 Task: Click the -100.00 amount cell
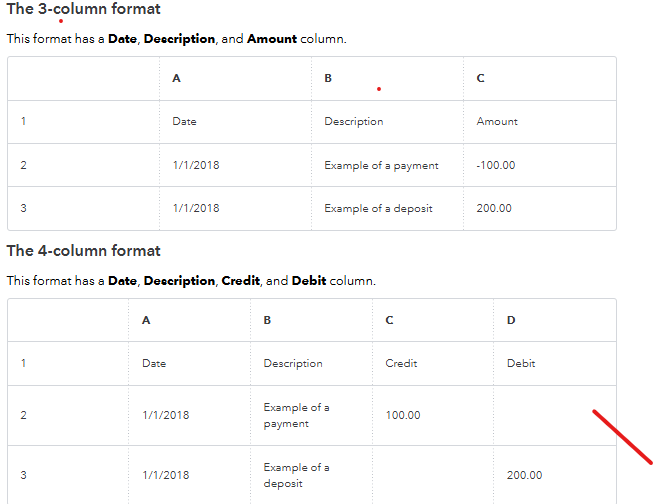pyautogui.click(x=496, y=165)
